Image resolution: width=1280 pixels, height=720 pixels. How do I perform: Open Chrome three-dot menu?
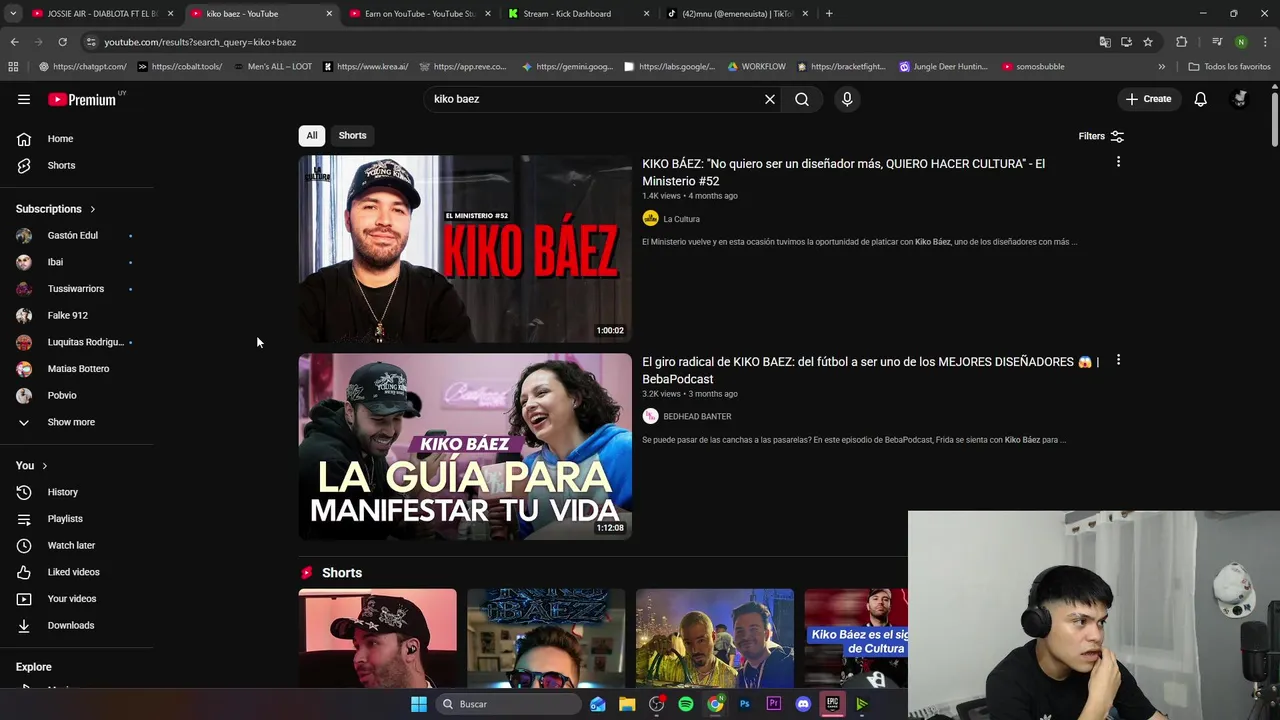tap(1265, 42)
